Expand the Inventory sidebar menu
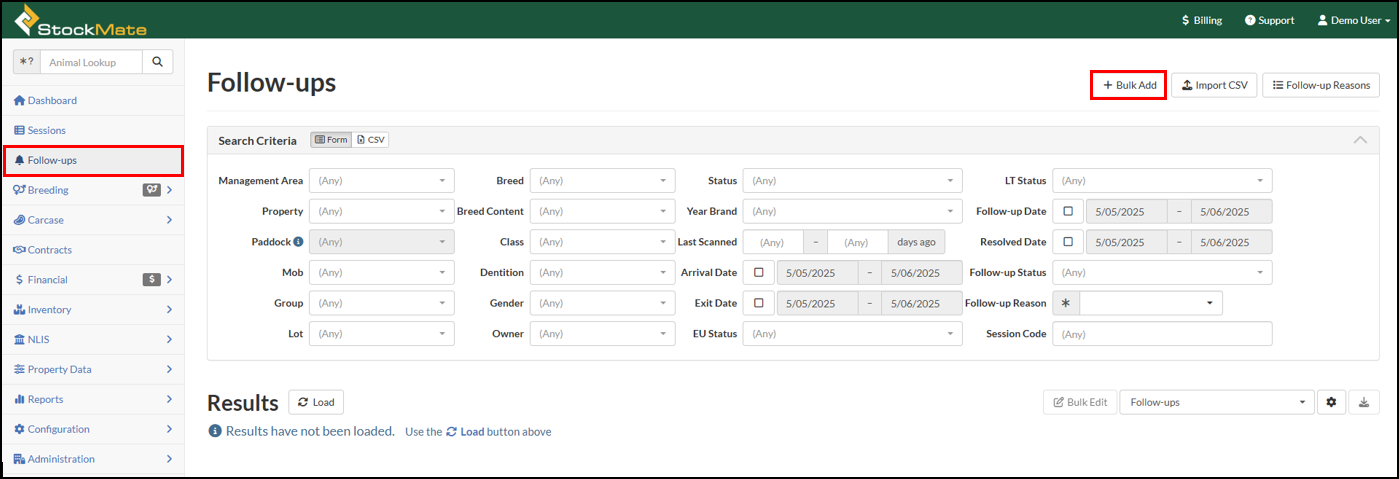This screenshot has width=1399, height=479. [92, 310]
